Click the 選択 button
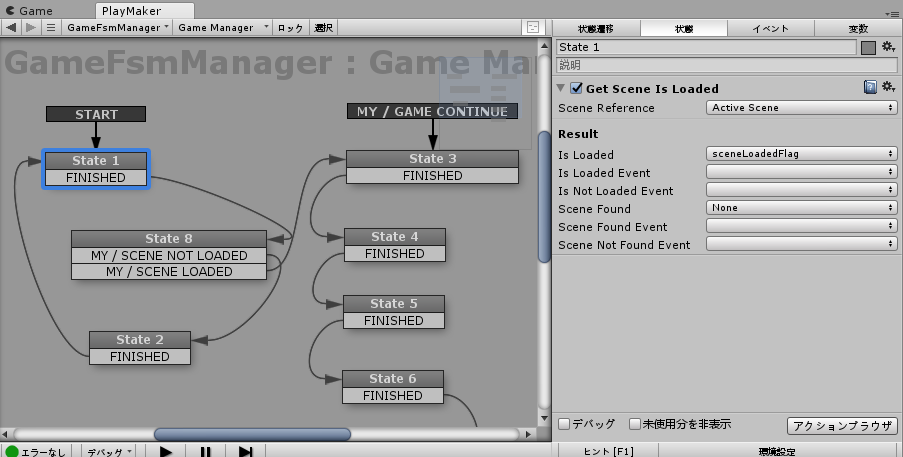The image size is (903, 457). (324, 27)
